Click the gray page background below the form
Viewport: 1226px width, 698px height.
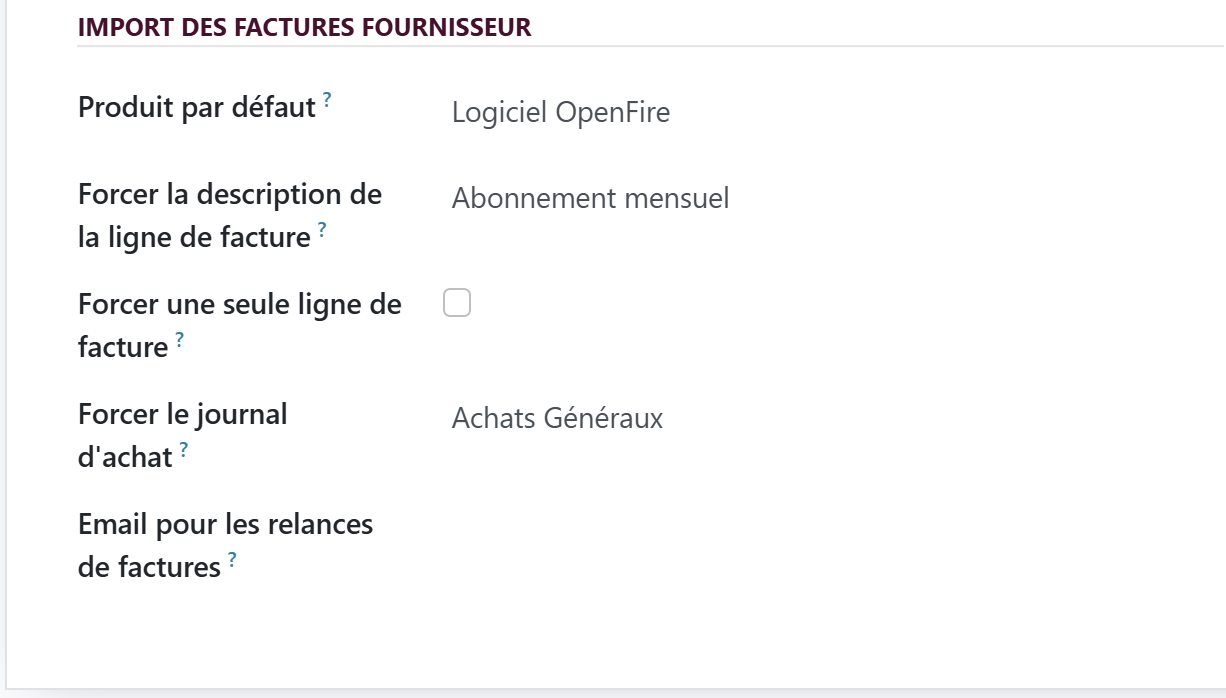coord(613,694)
